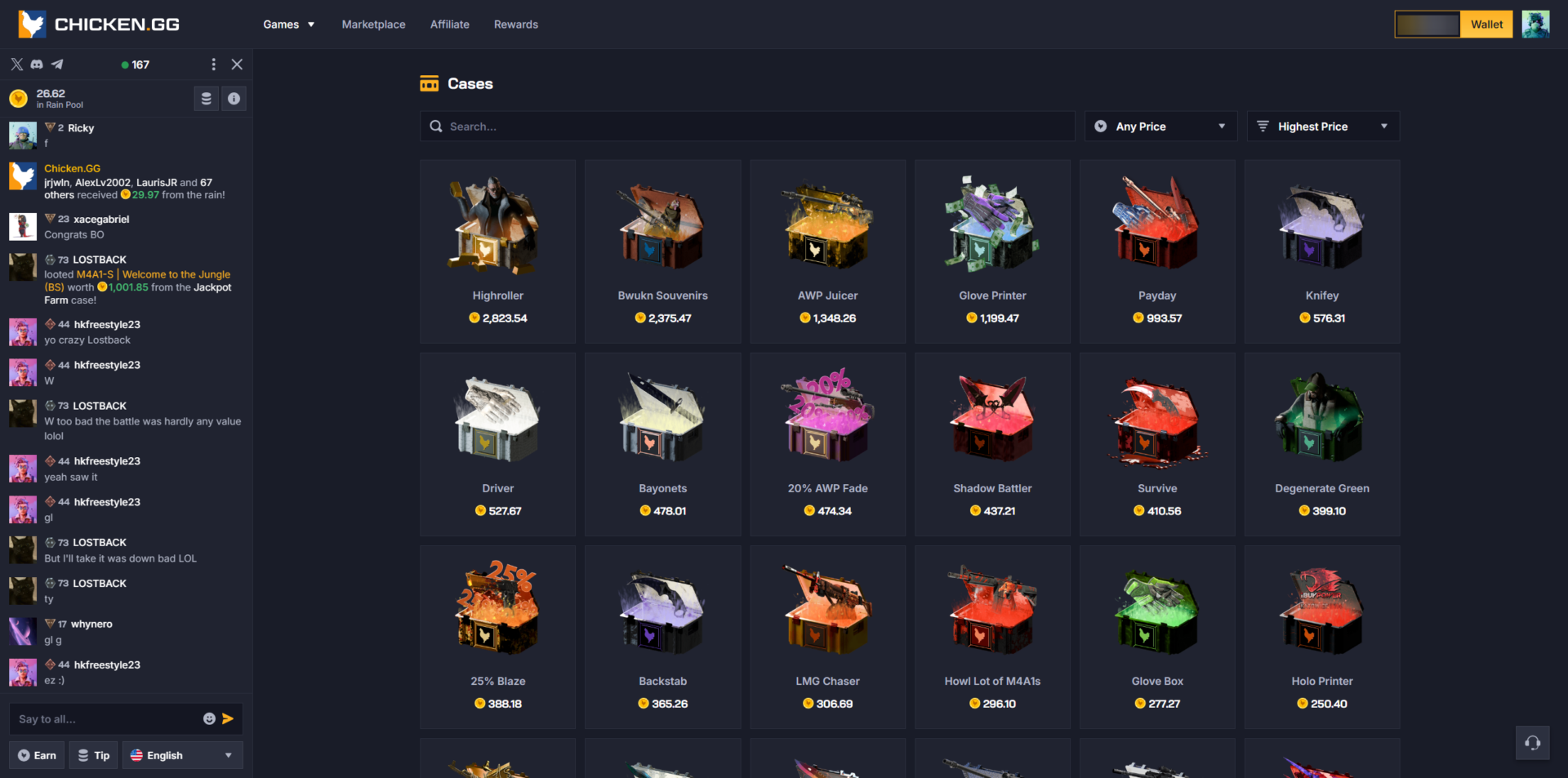Open the Discord icon in chat header
1568x778 pixels.
(x=37, y=64)
